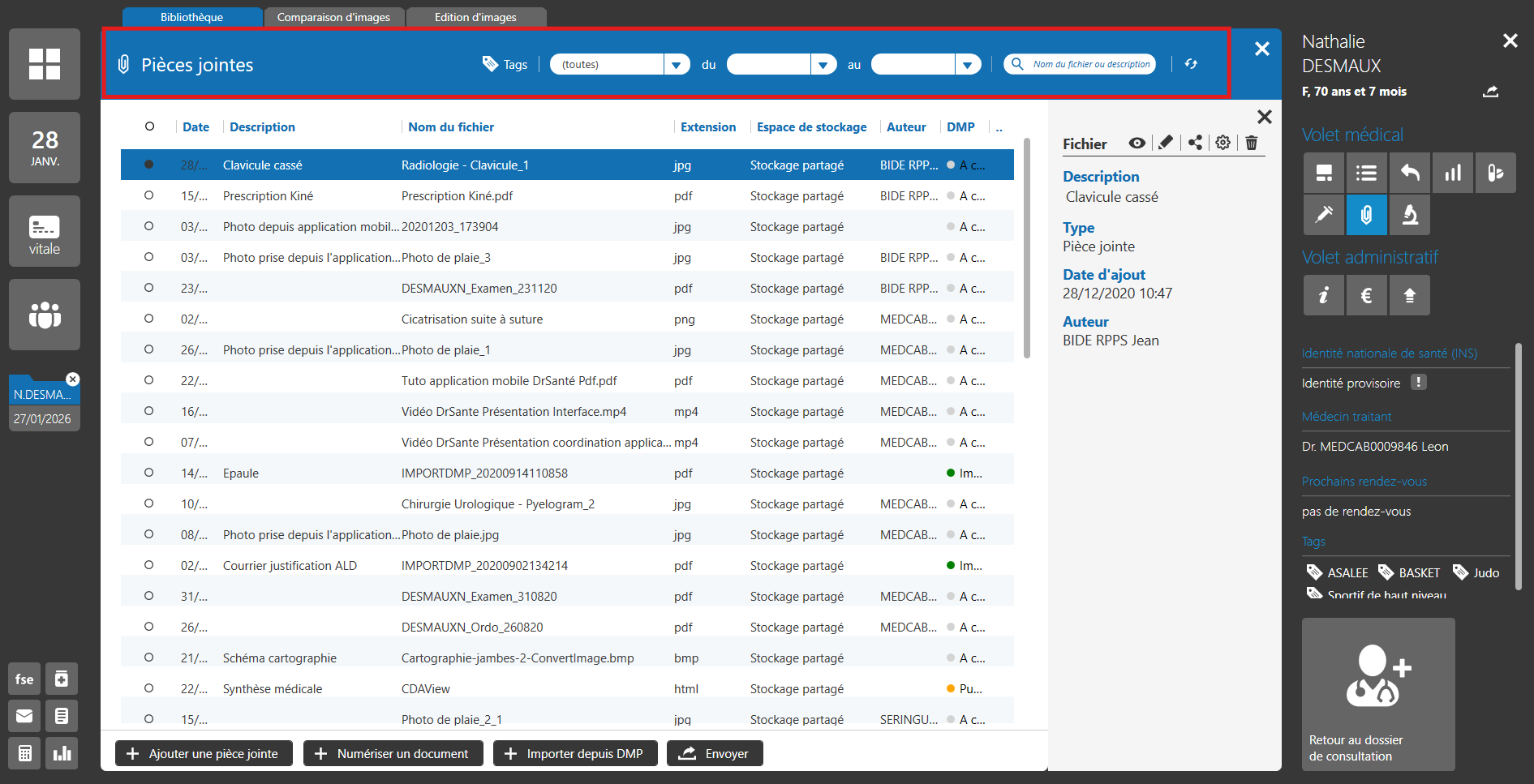Toggle select-all radio in table header
1534x784 pixels.
pos(149,126)
